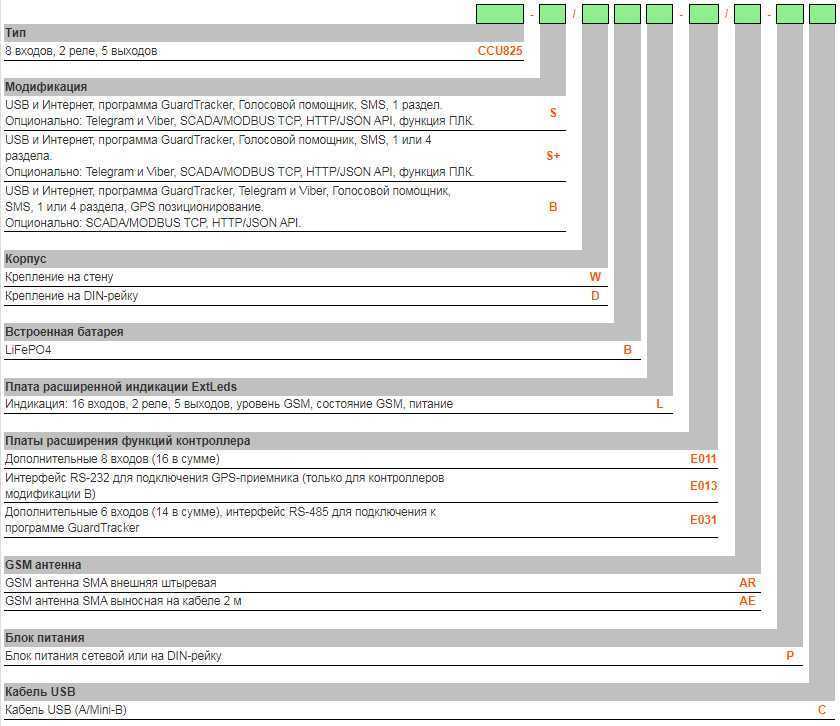Select DIN rail mount code D
Image resolution: width=840 pixels, height=726 pixels.
click(595, 296)
